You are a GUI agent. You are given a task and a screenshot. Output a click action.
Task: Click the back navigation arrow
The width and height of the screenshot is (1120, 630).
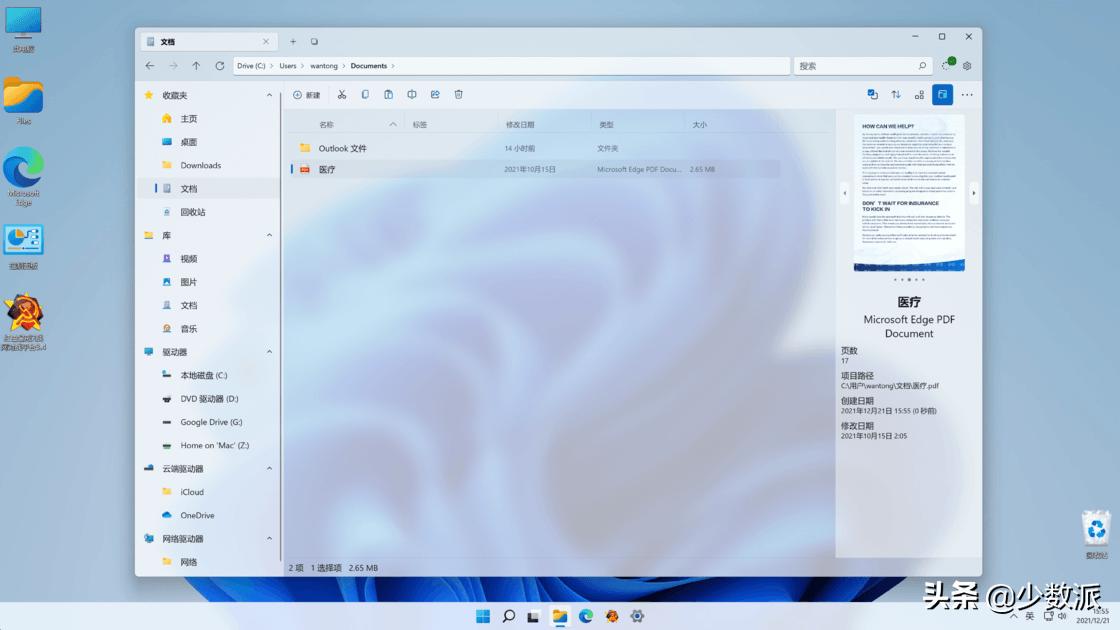[x=150, y=65]
